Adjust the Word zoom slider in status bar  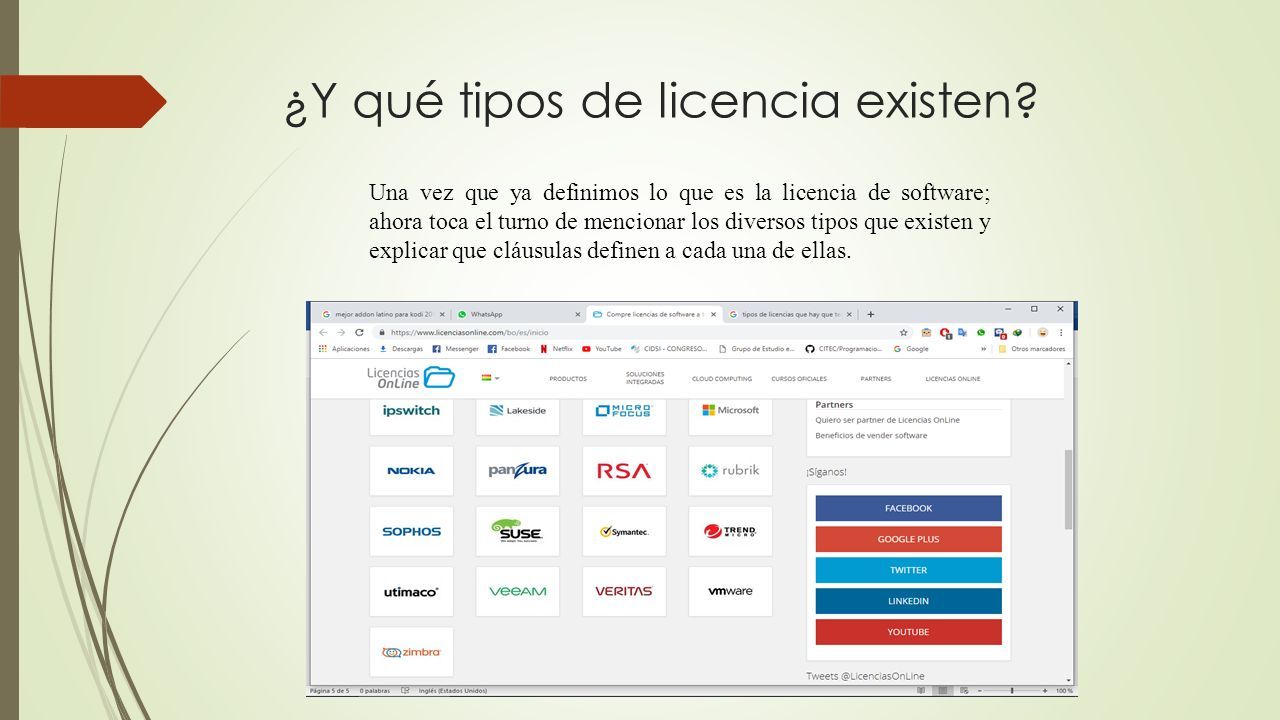(1013, 690)
